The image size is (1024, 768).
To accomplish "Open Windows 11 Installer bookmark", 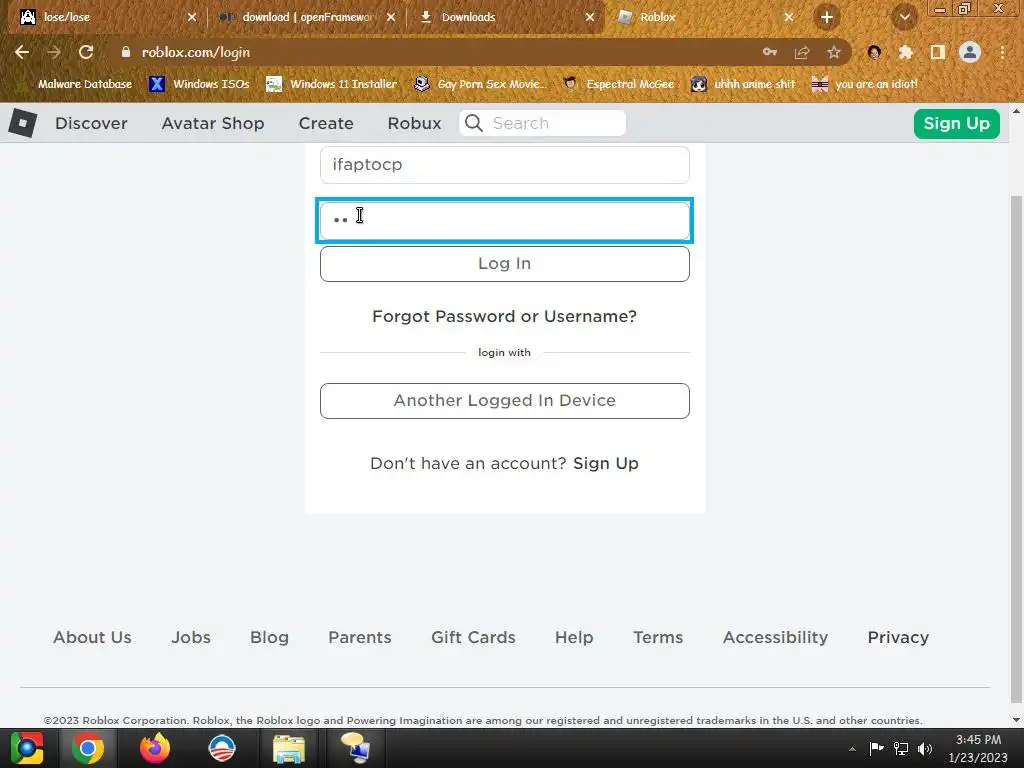I will [332, 84].
